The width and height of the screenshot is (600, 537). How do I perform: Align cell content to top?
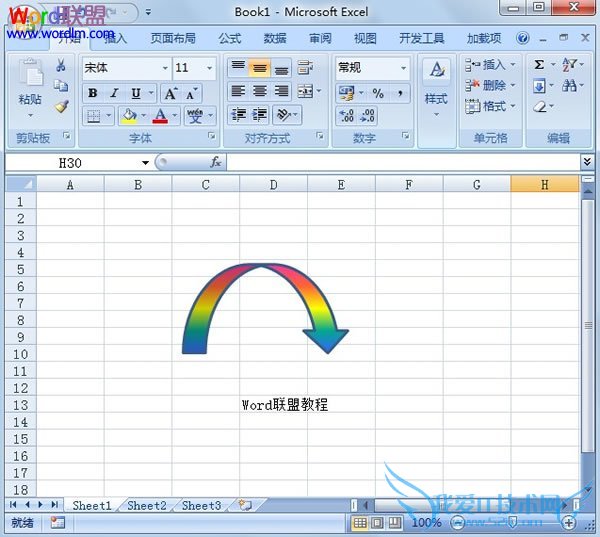tap(238, 68)
